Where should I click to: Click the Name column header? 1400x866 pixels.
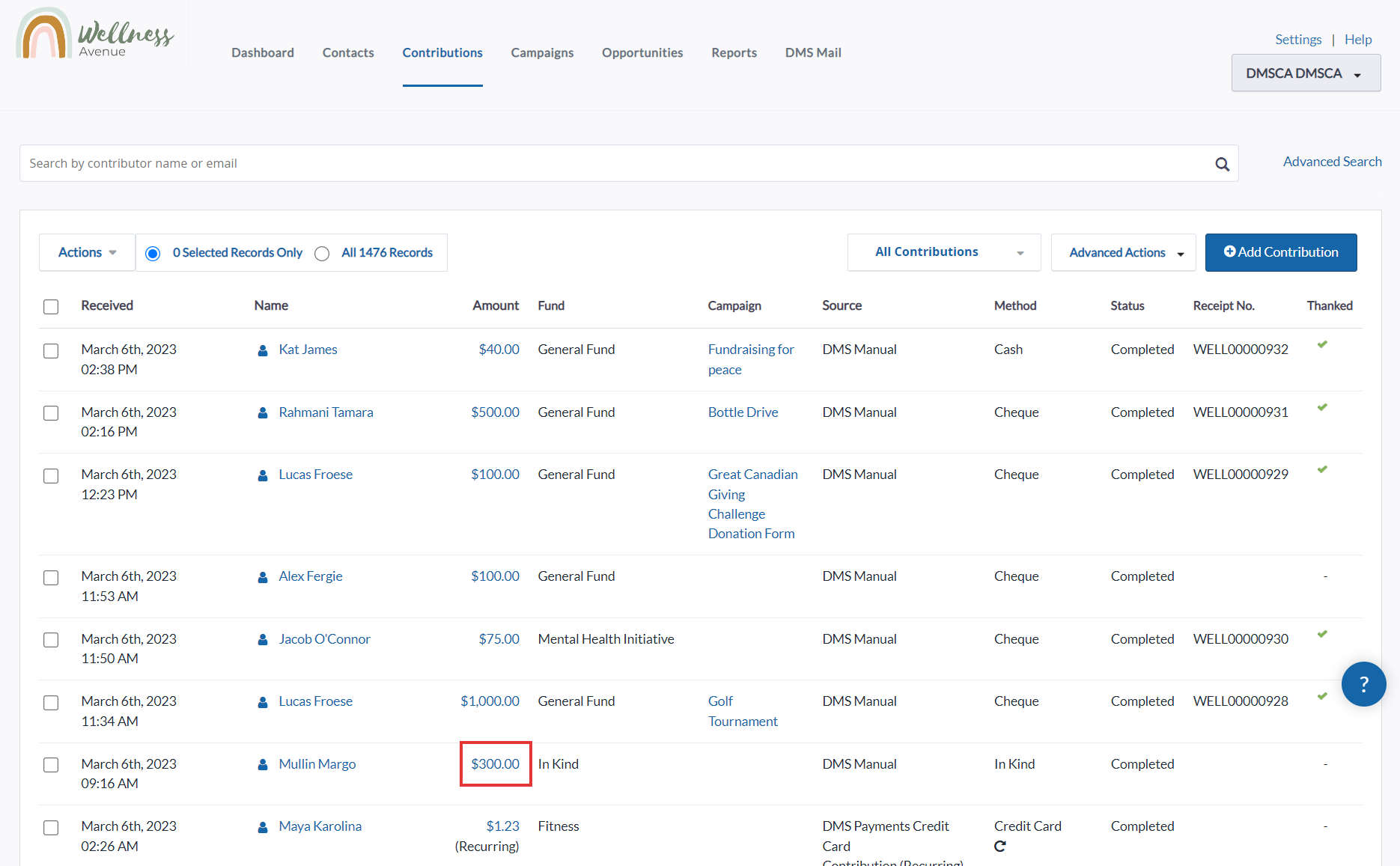271,305
